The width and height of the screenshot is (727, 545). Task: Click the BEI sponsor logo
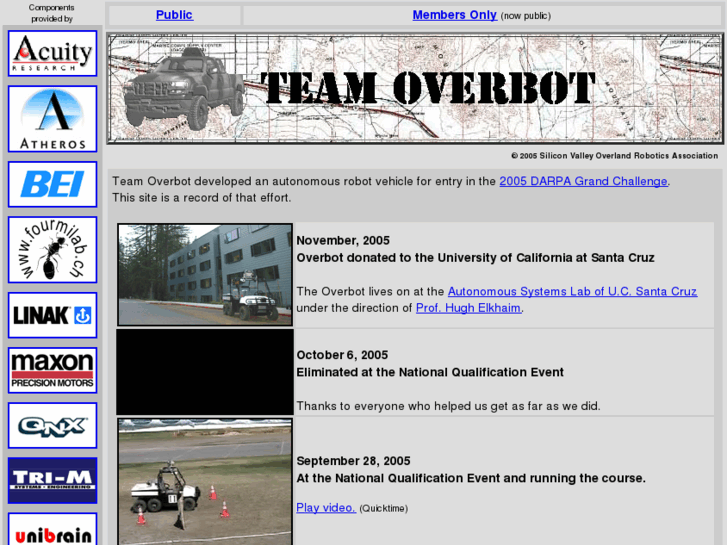pos(52,184)
